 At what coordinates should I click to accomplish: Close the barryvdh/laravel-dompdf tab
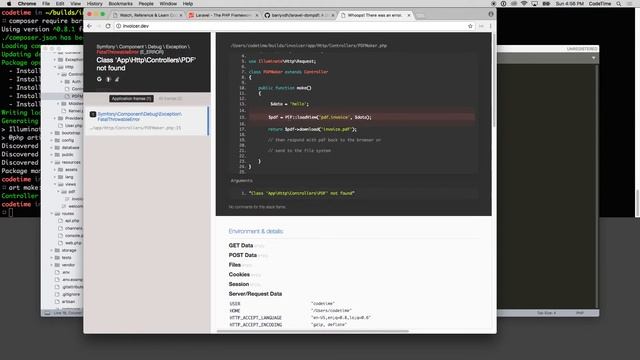(333, 15)
